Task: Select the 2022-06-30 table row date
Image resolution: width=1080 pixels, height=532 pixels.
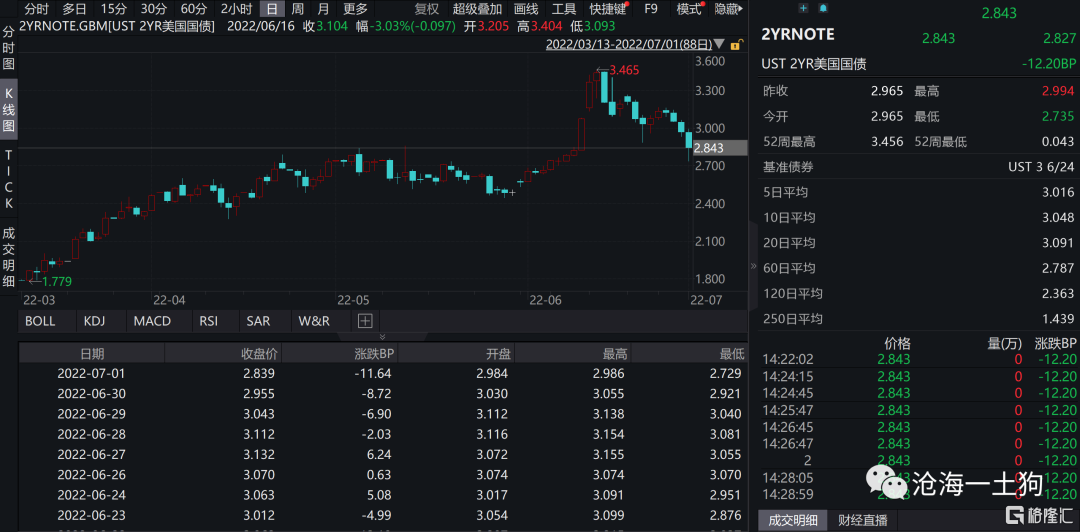Action: click(89, 393)
